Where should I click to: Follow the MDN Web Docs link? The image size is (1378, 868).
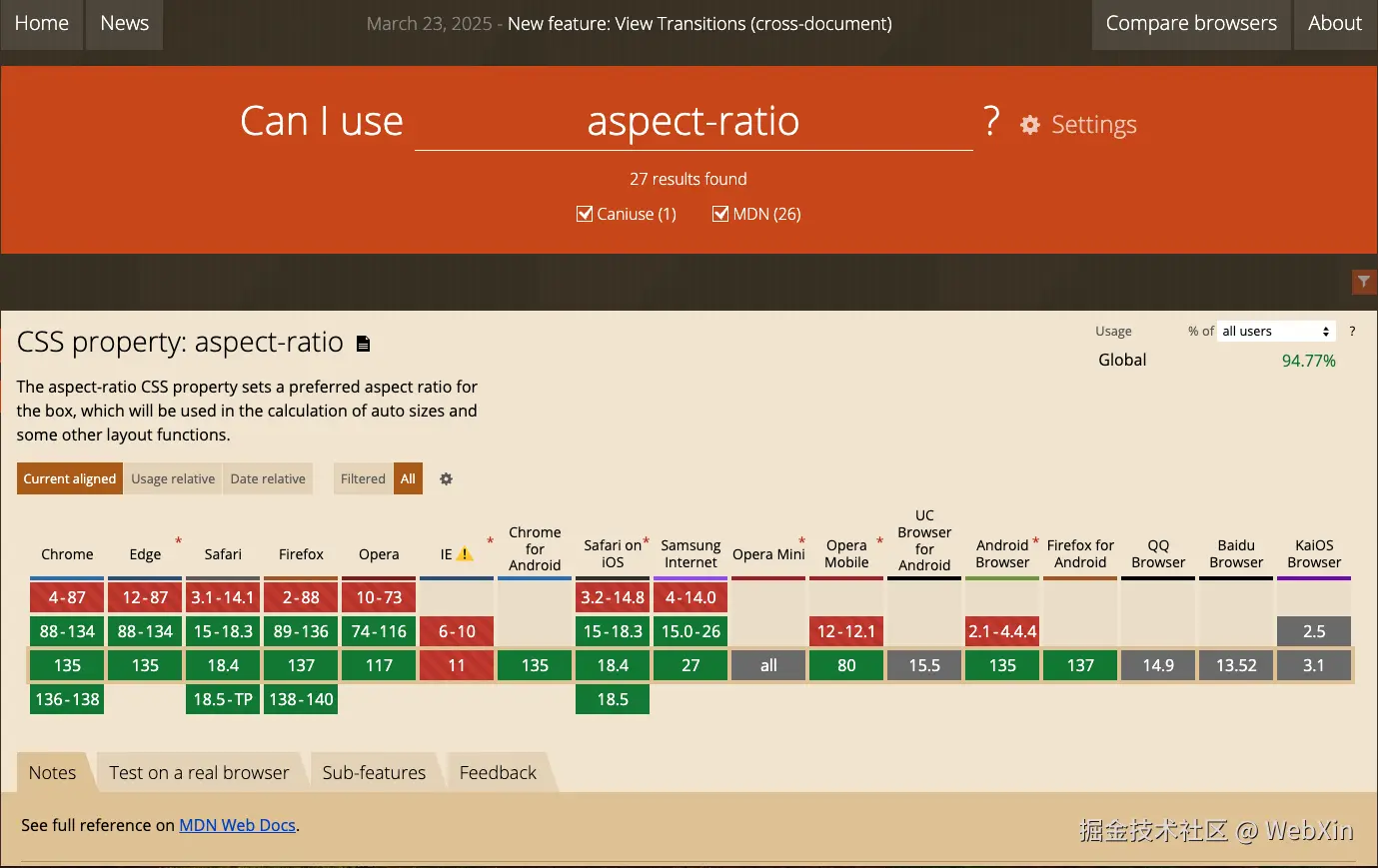click(238, 825)
